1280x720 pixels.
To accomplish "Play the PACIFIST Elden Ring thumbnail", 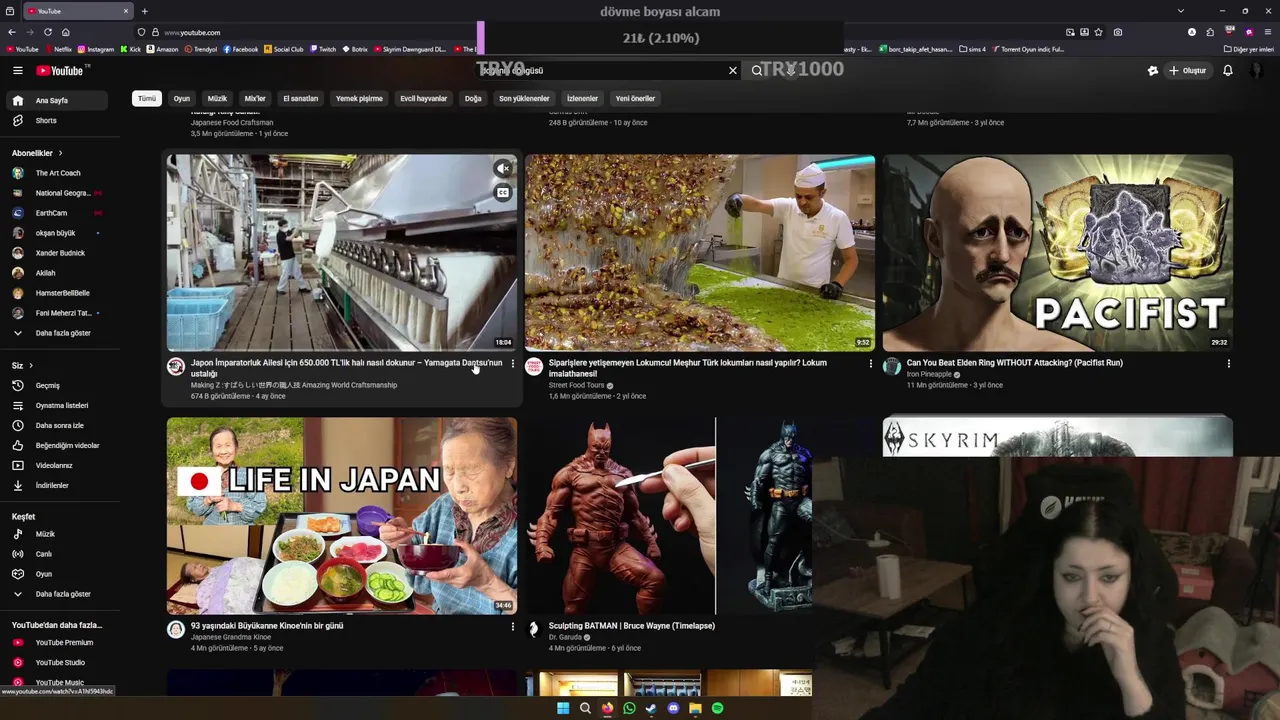I will click(1058, 252).
